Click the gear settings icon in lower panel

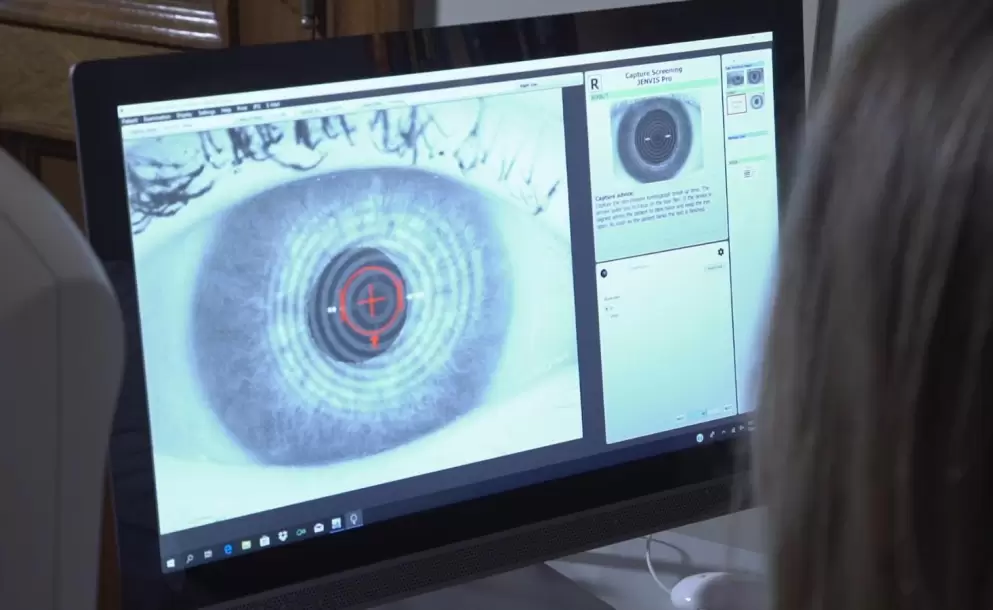(720, 252)
